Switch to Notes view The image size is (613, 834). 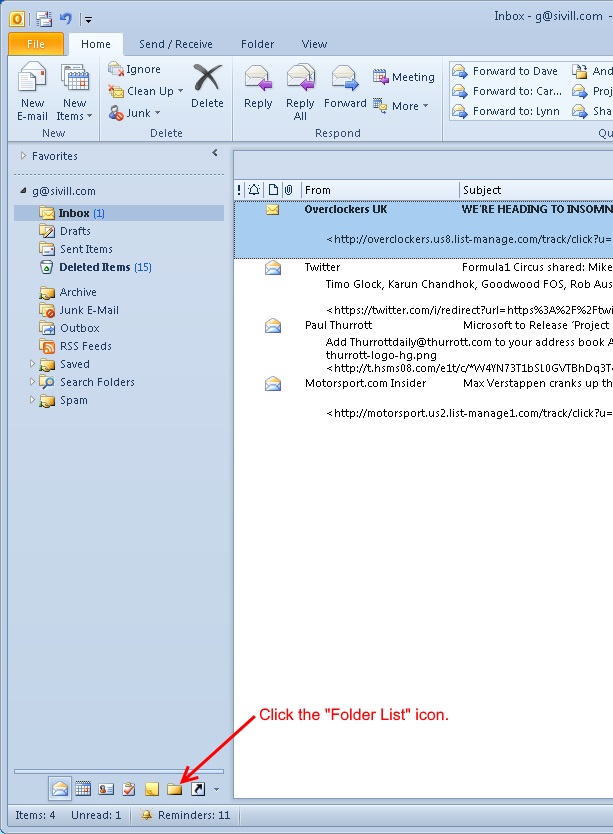152,789
